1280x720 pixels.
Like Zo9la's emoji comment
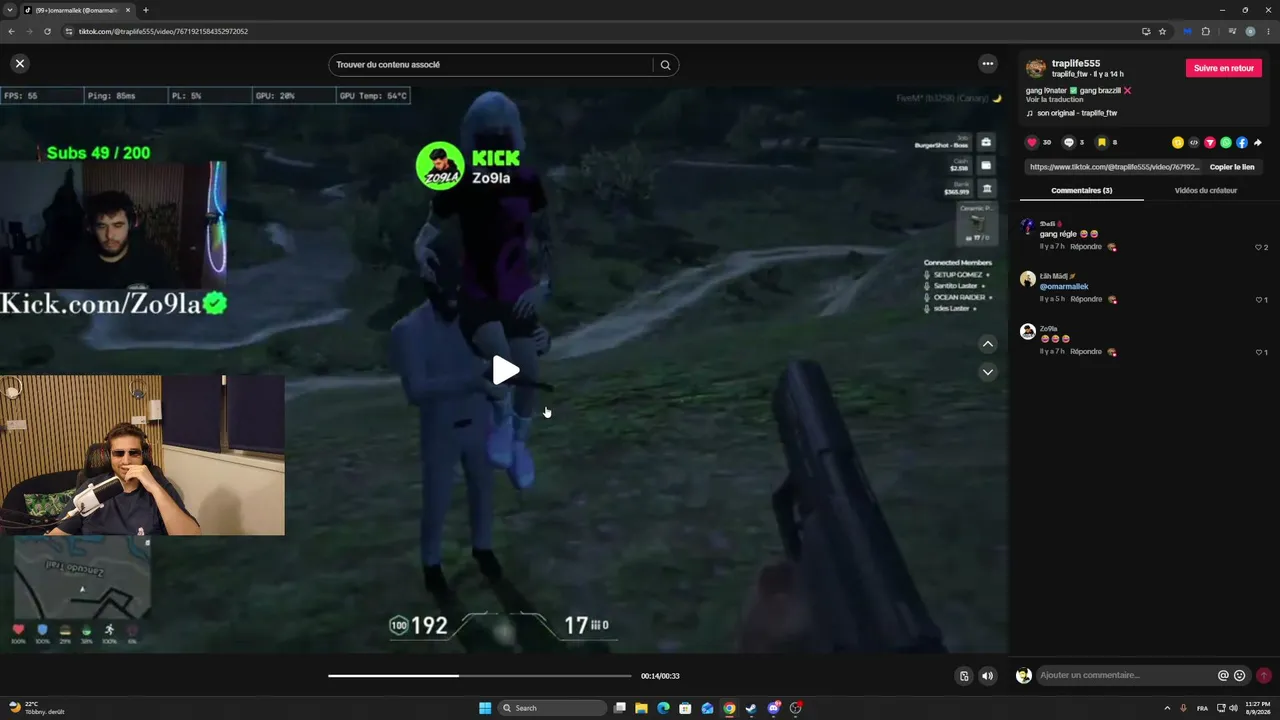click(1261, 352)
